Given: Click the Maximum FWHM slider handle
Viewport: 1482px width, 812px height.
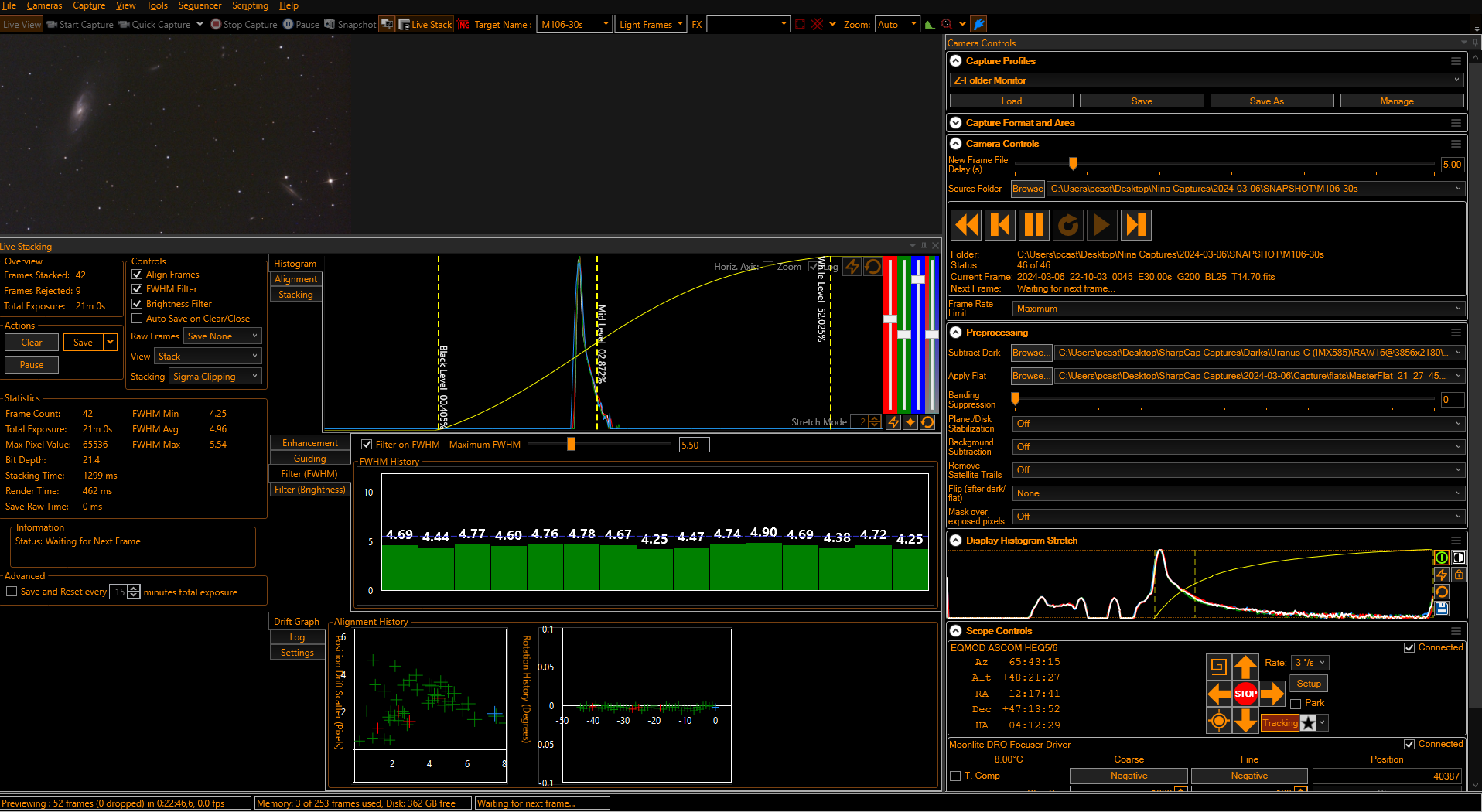Looking at the screenshot, I should (571, 445).
